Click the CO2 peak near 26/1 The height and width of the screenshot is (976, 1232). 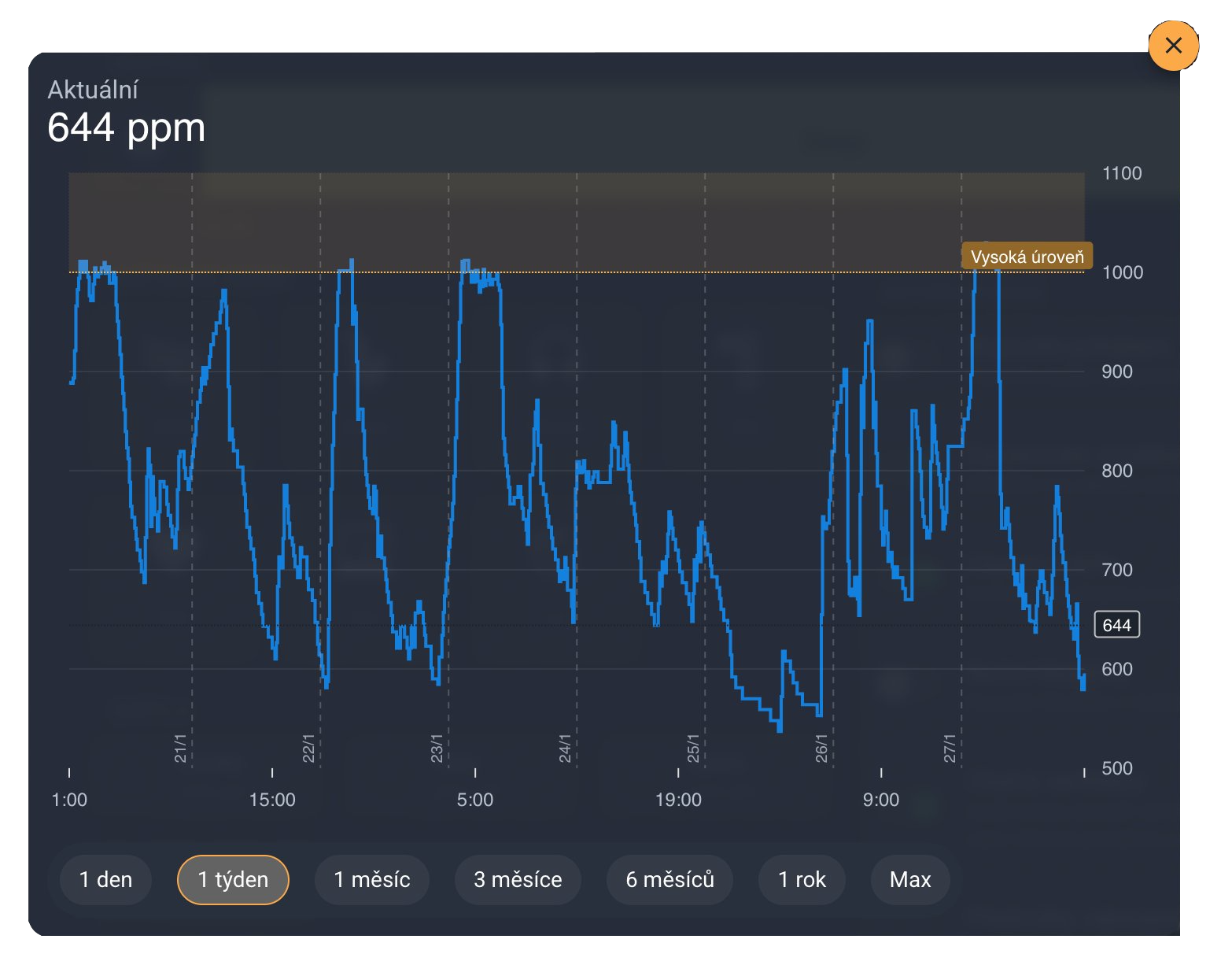tap(869, 320)
